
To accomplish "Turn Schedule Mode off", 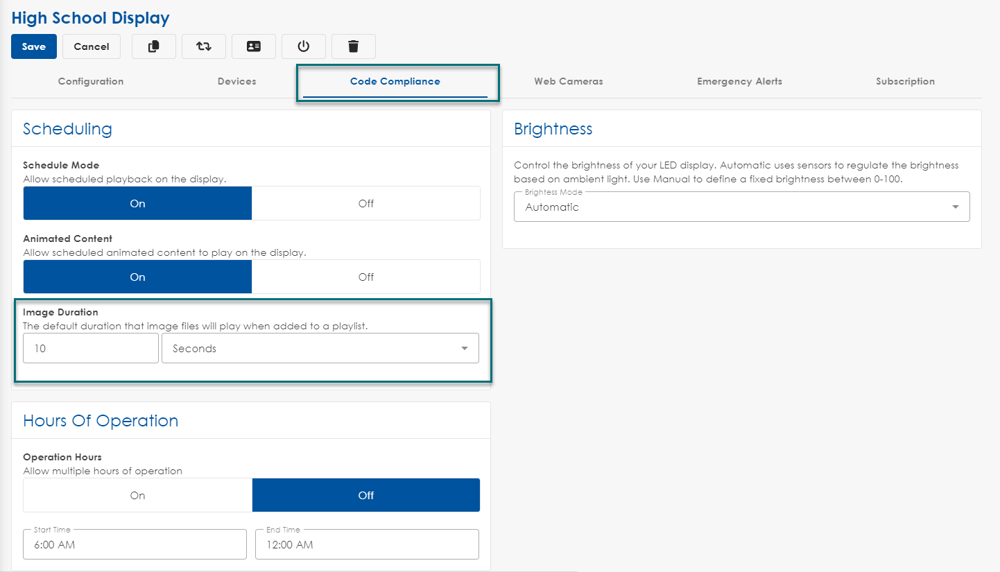I will click(x=366, y=203).
